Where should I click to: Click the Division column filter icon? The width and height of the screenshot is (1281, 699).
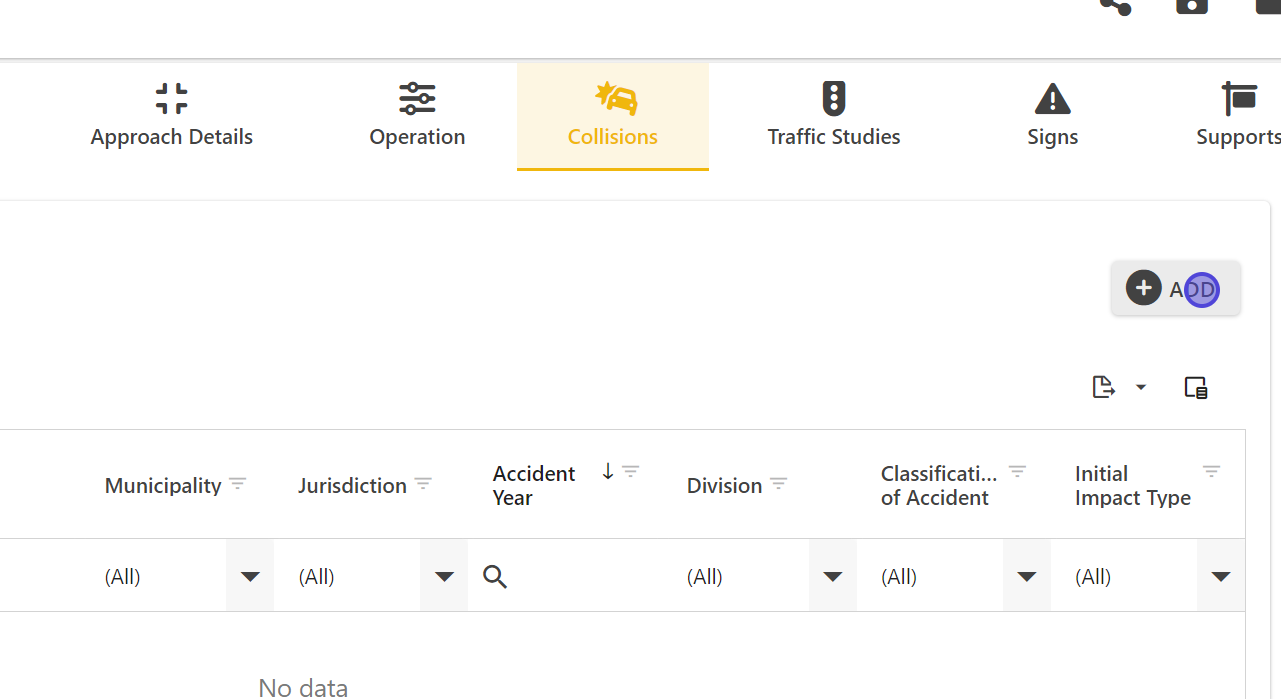(779, 484)
